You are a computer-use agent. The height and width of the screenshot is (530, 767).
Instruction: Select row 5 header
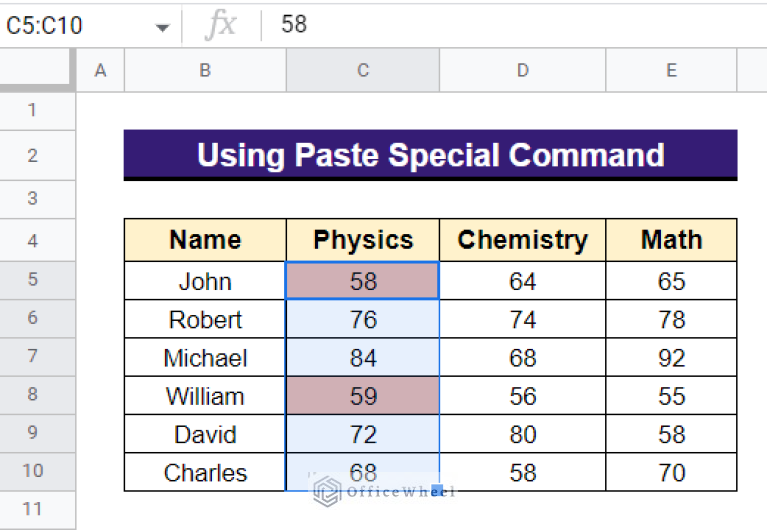point(37,280)
